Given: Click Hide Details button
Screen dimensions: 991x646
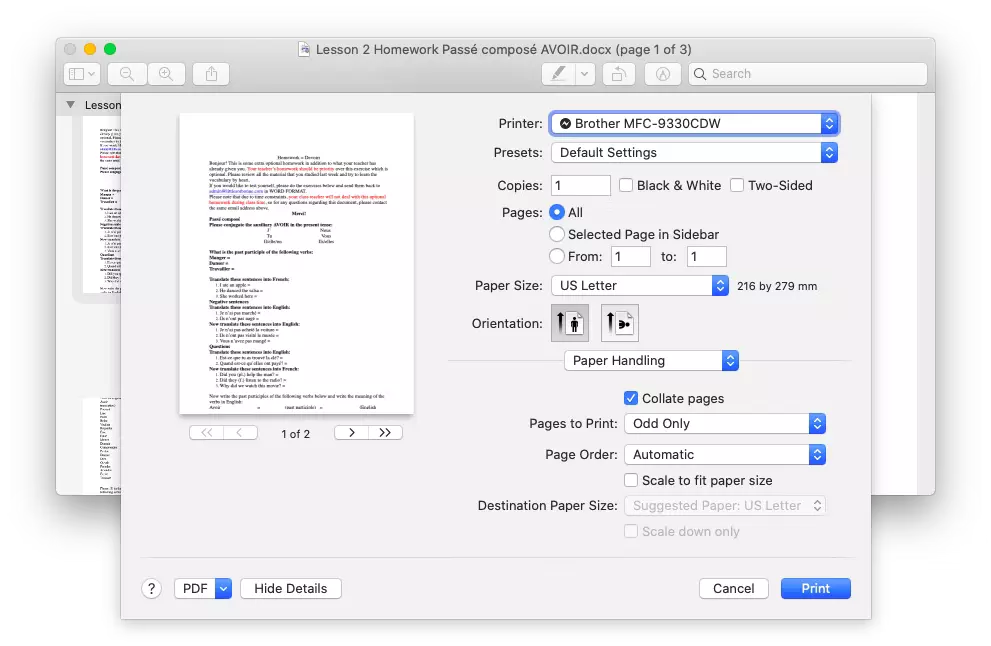Looking at the screenshot, I should 291,588.
